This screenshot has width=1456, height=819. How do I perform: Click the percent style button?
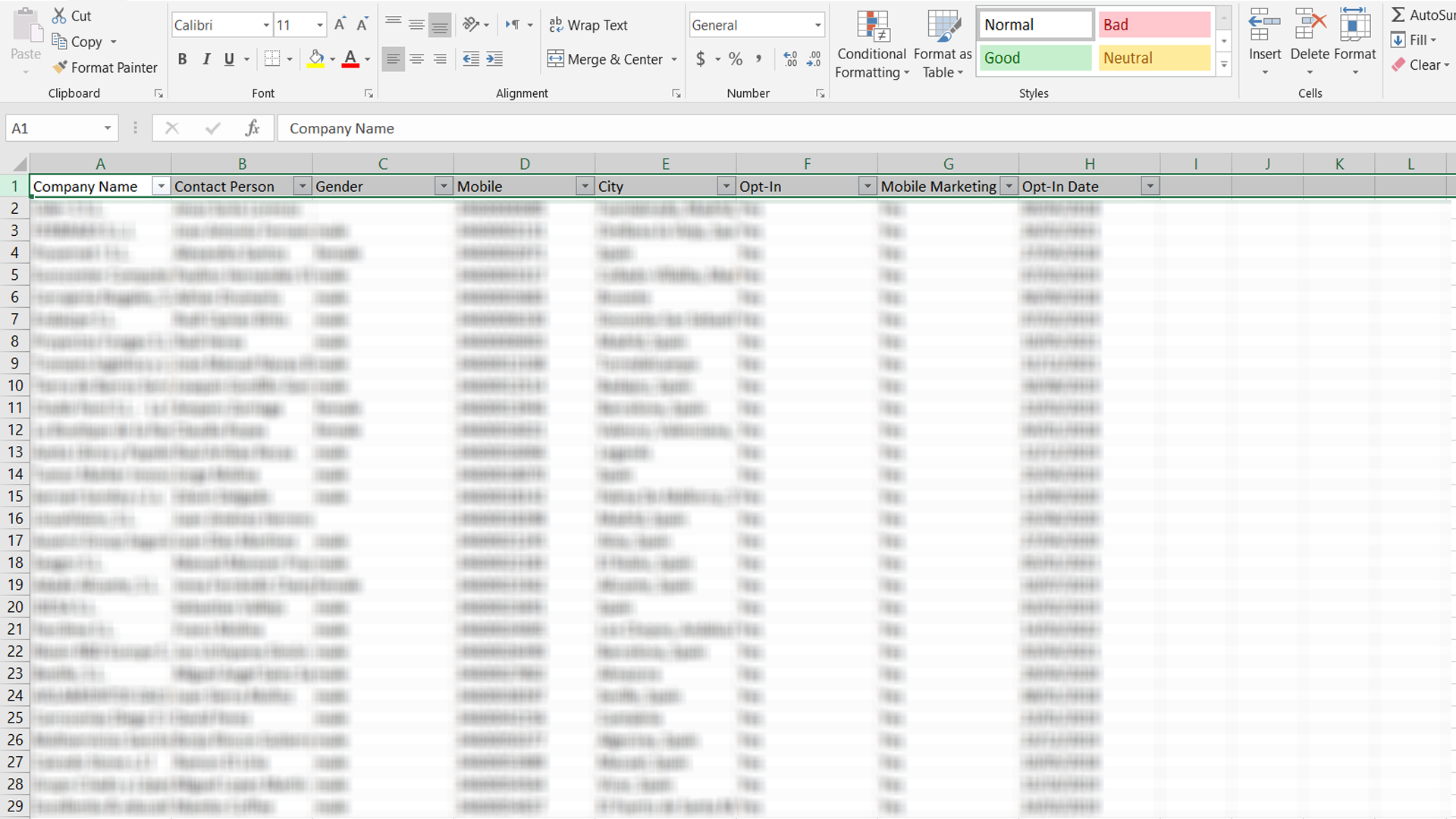736,58
